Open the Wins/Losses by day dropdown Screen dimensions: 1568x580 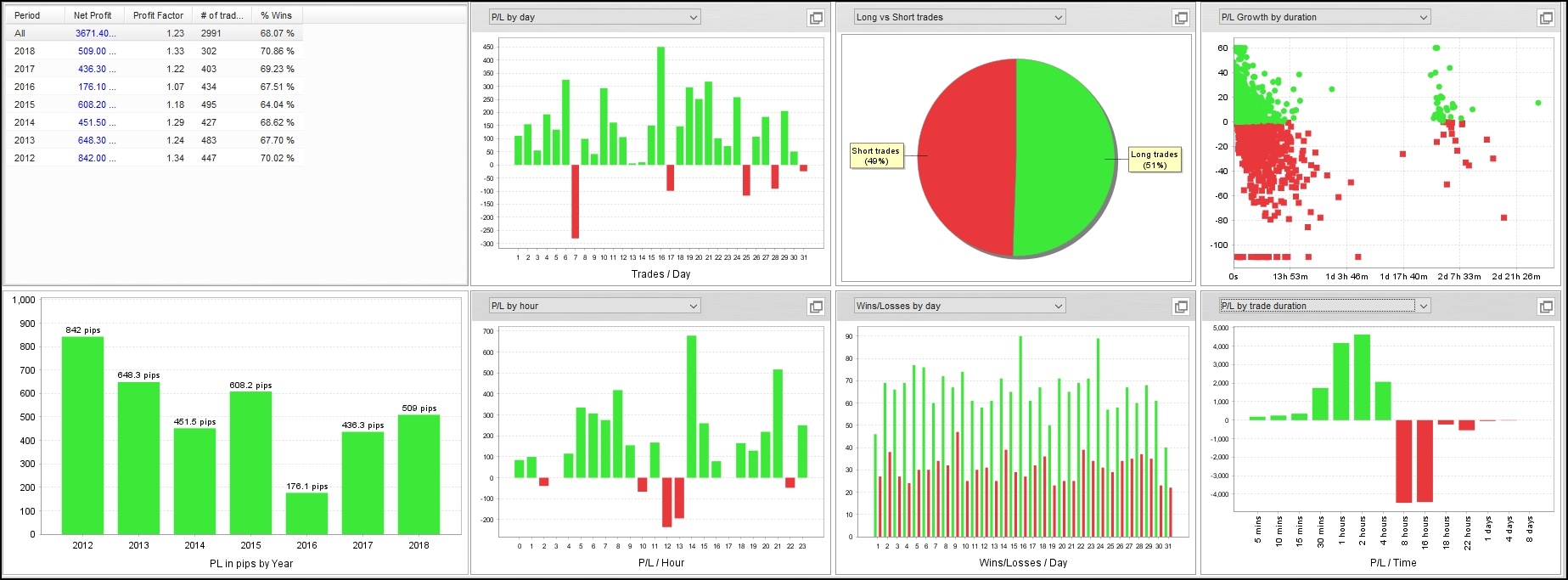pyautogui.click(x=1059, y=306)
